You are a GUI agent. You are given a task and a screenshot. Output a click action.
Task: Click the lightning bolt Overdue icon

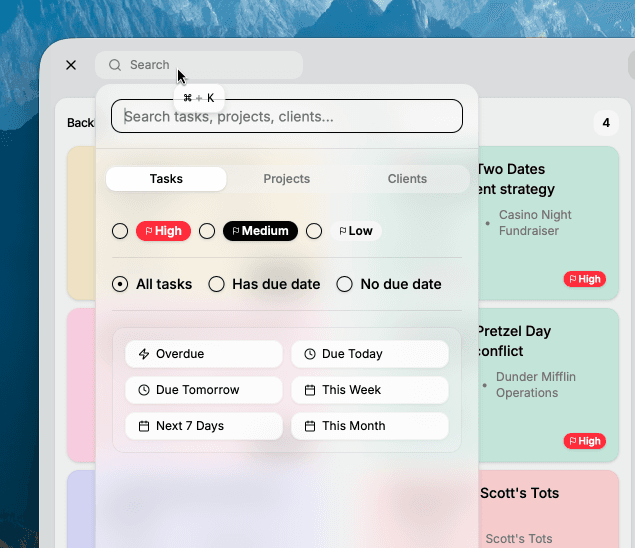coord(144,354)
